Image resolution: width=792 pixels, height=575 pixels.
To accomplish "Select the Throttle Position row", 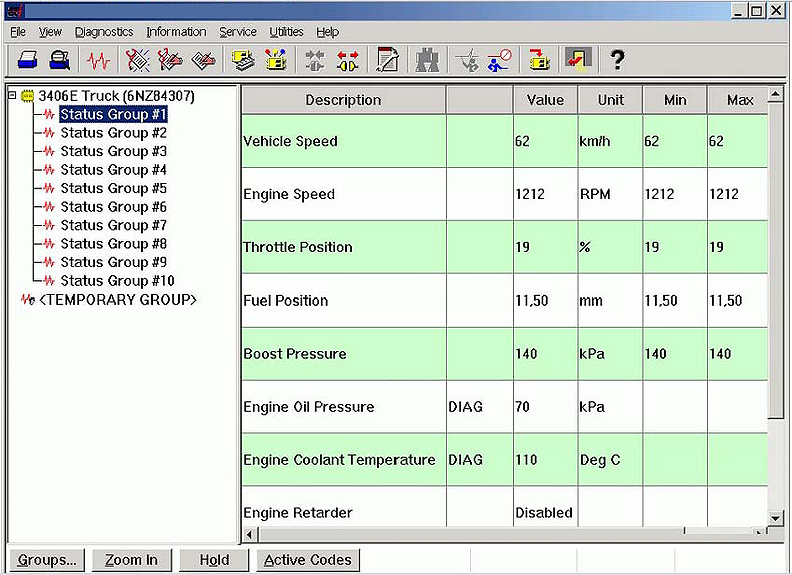I will (505, 247).
